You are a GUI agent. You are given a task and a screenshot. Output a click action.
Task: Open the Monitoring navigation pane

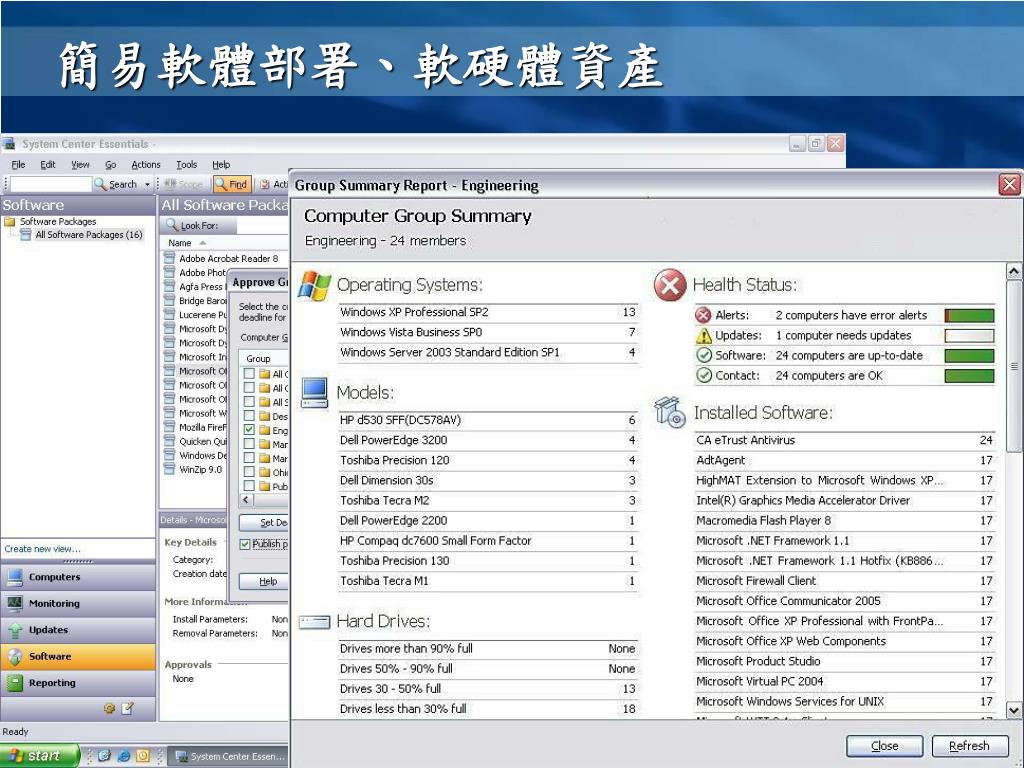point(78,603)
